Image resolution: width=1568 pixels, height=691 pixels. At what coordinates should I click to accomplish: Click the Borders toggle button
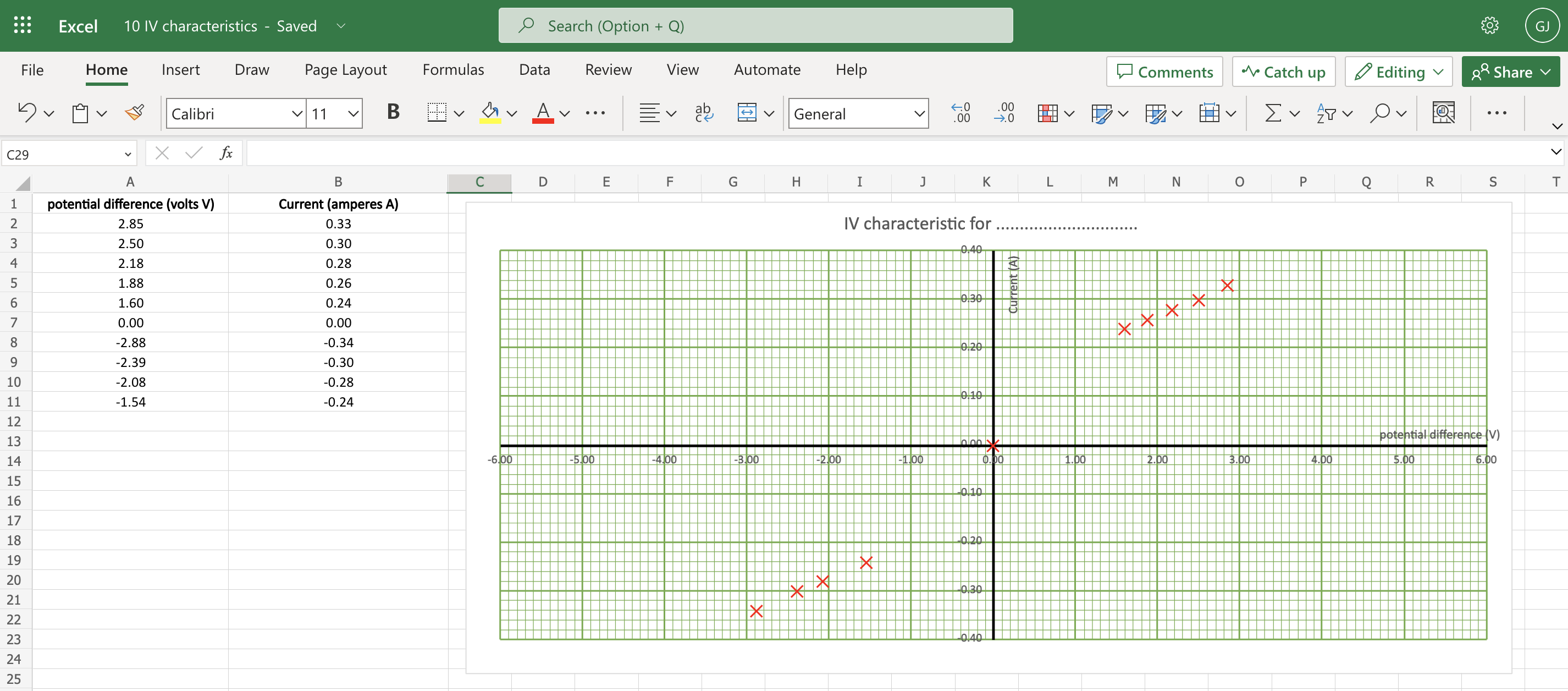437,113
